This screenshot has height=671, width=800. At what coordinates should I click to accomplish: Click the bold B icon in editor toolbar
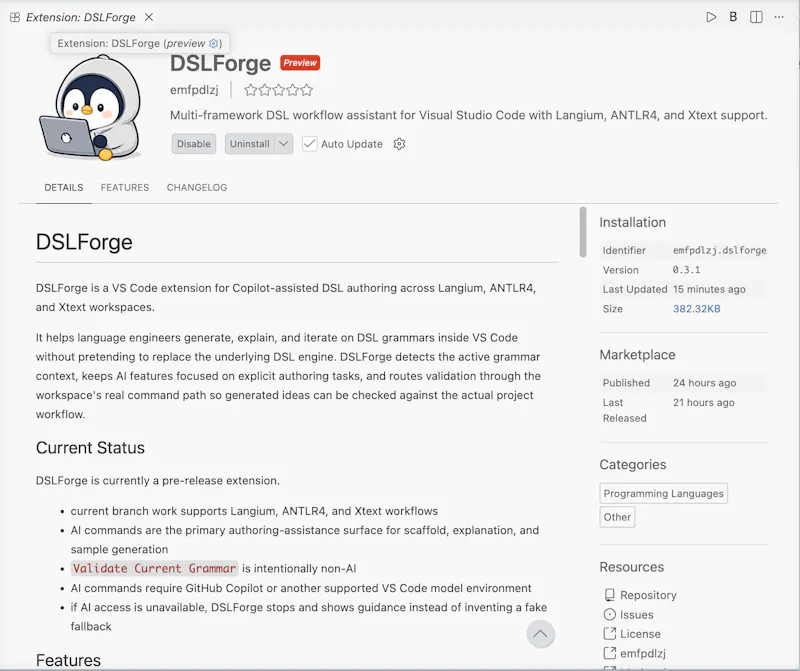(733, 17)
